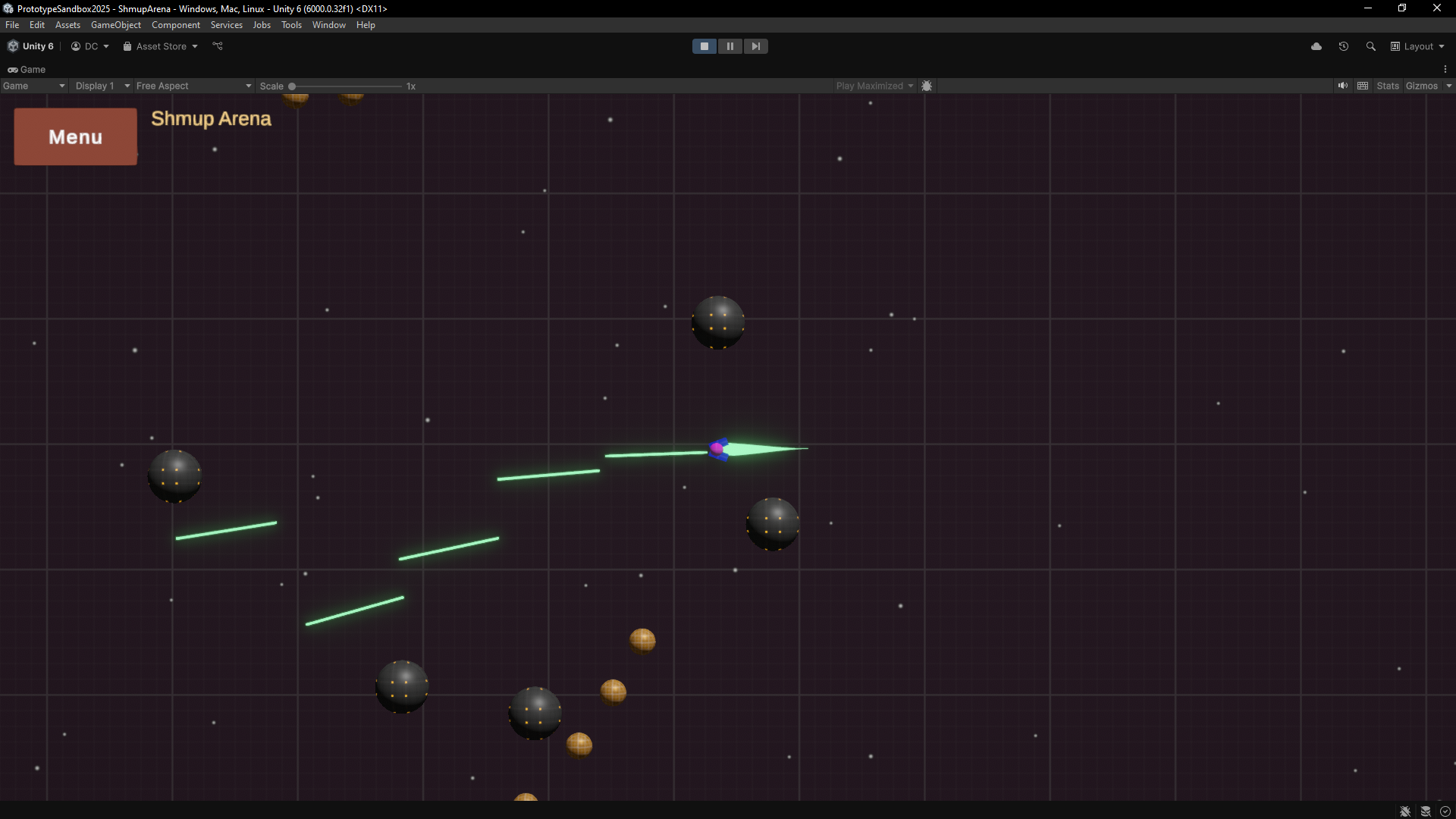Open the Unity search magnifier
1456x819 pixels.
point(1371,46)
